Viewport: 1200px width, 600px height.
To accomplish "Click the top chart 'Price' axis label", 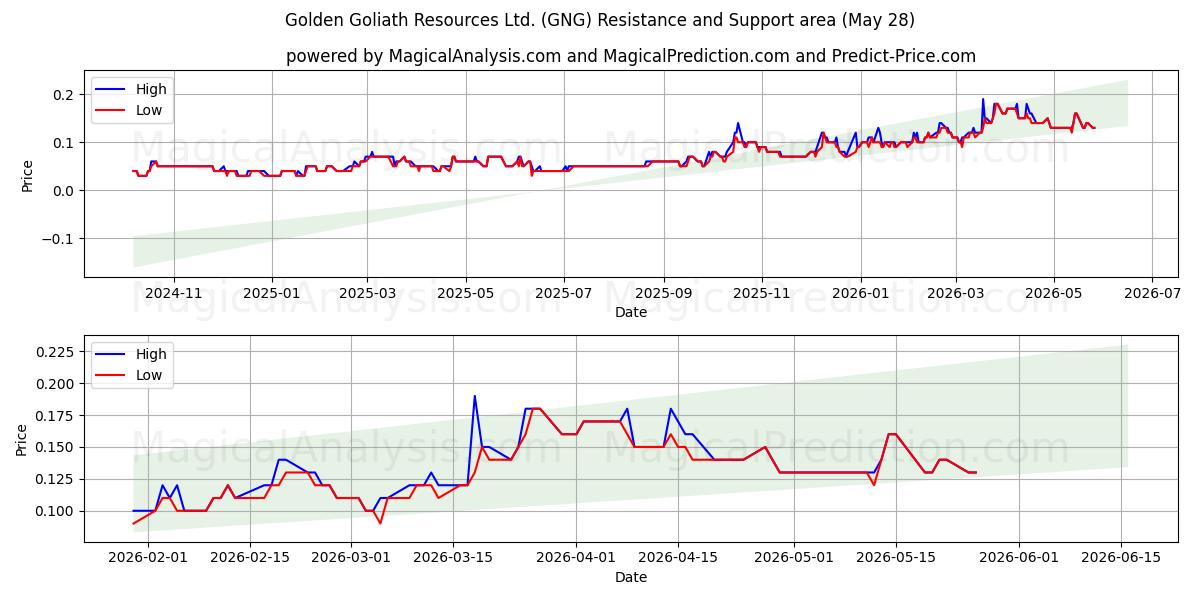I will 27,174.
